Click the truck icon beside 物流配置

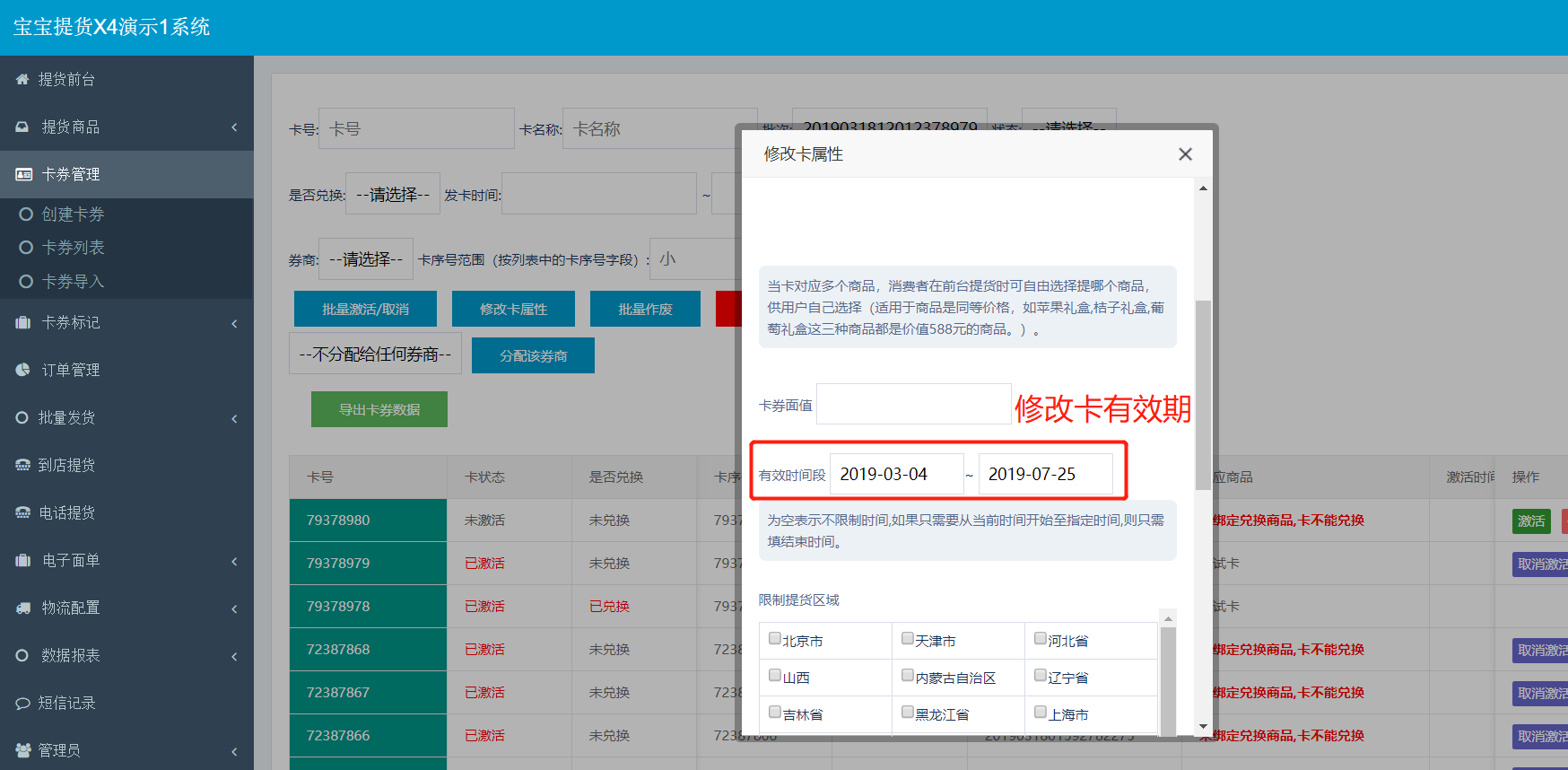click(23, 608)
